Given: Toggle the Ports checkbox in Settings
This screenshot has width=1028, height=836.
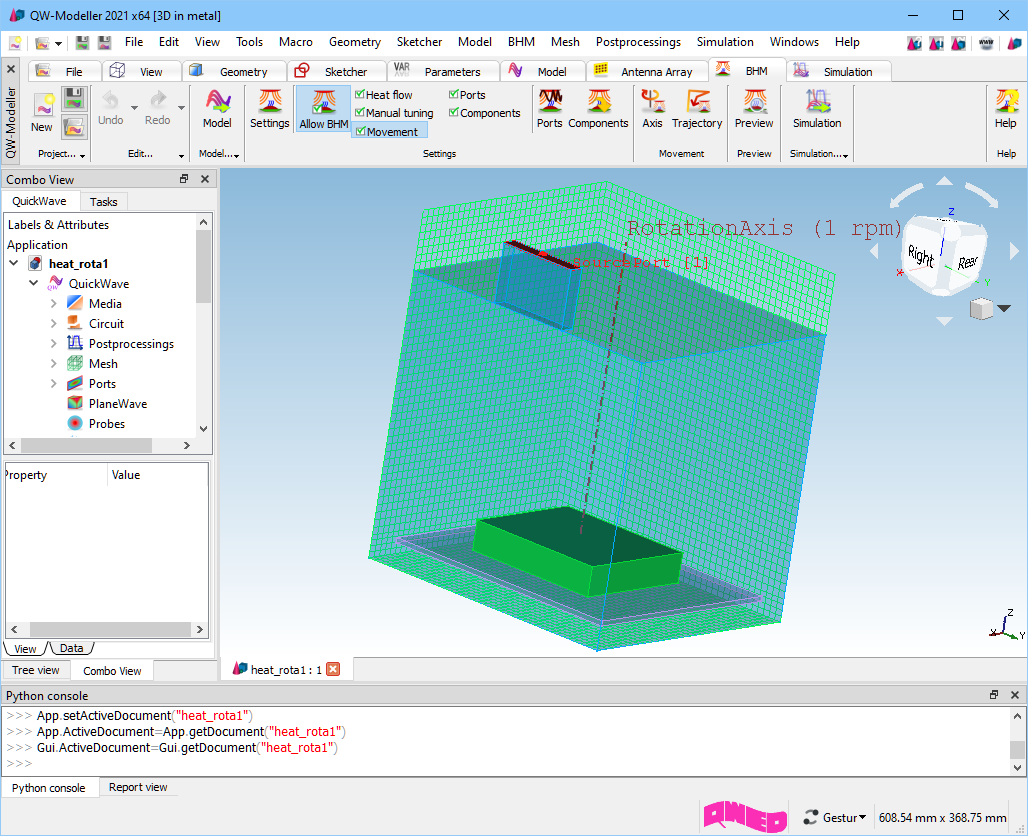Looking at the screenshot, I should tap(454, 94).
